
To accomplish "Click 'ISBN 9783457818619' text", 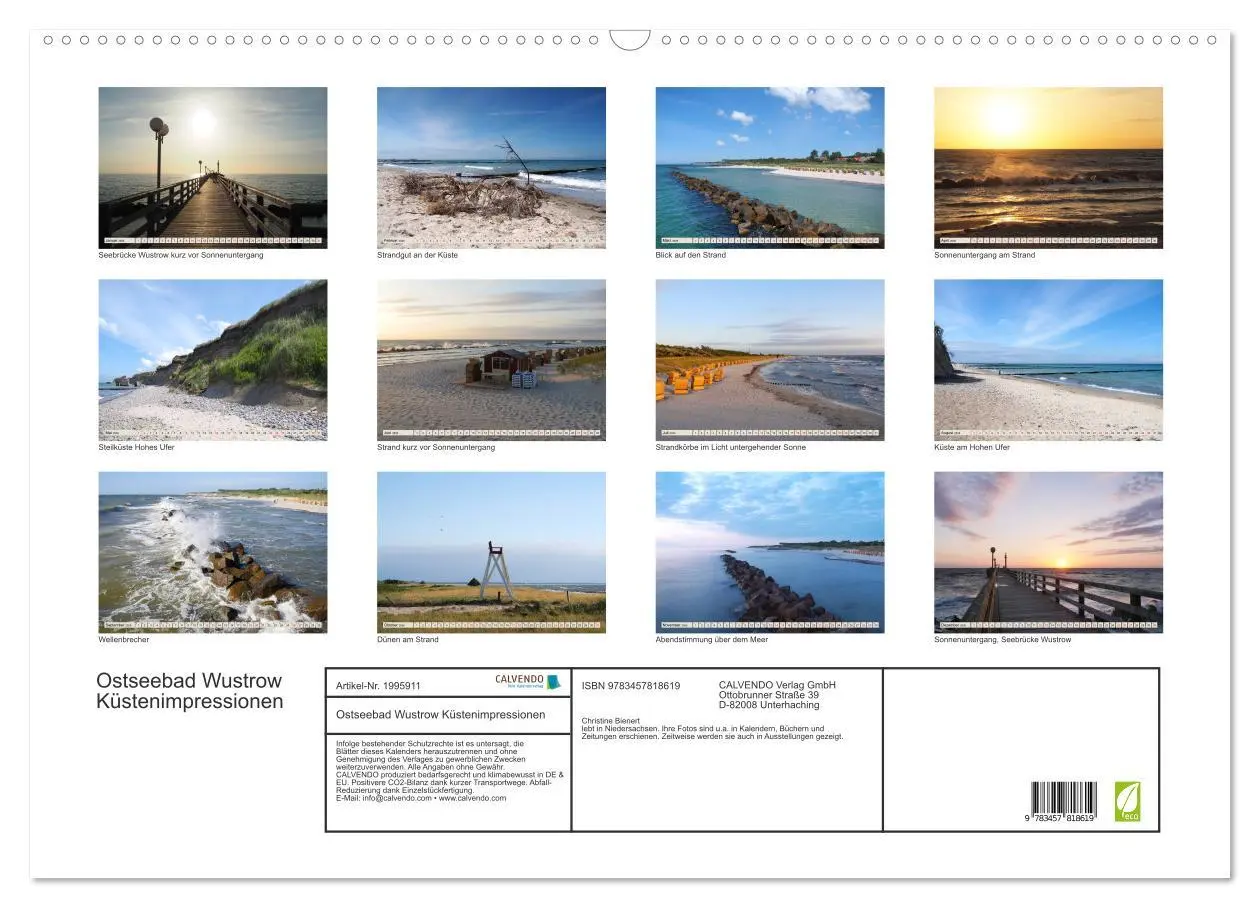I will pyautogui.click(x=631, y=686).
